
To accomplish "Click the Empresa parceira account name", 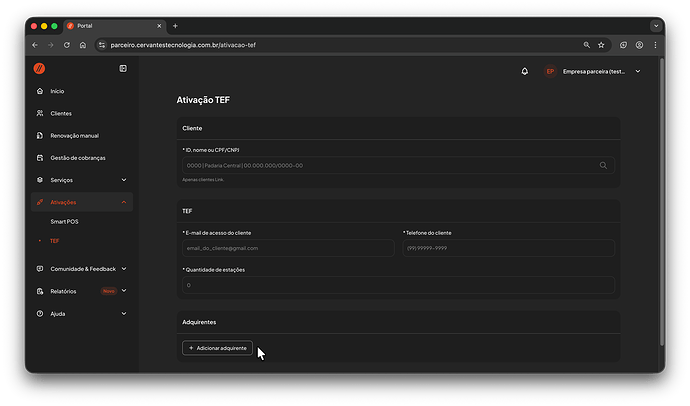I will [594, 71].
